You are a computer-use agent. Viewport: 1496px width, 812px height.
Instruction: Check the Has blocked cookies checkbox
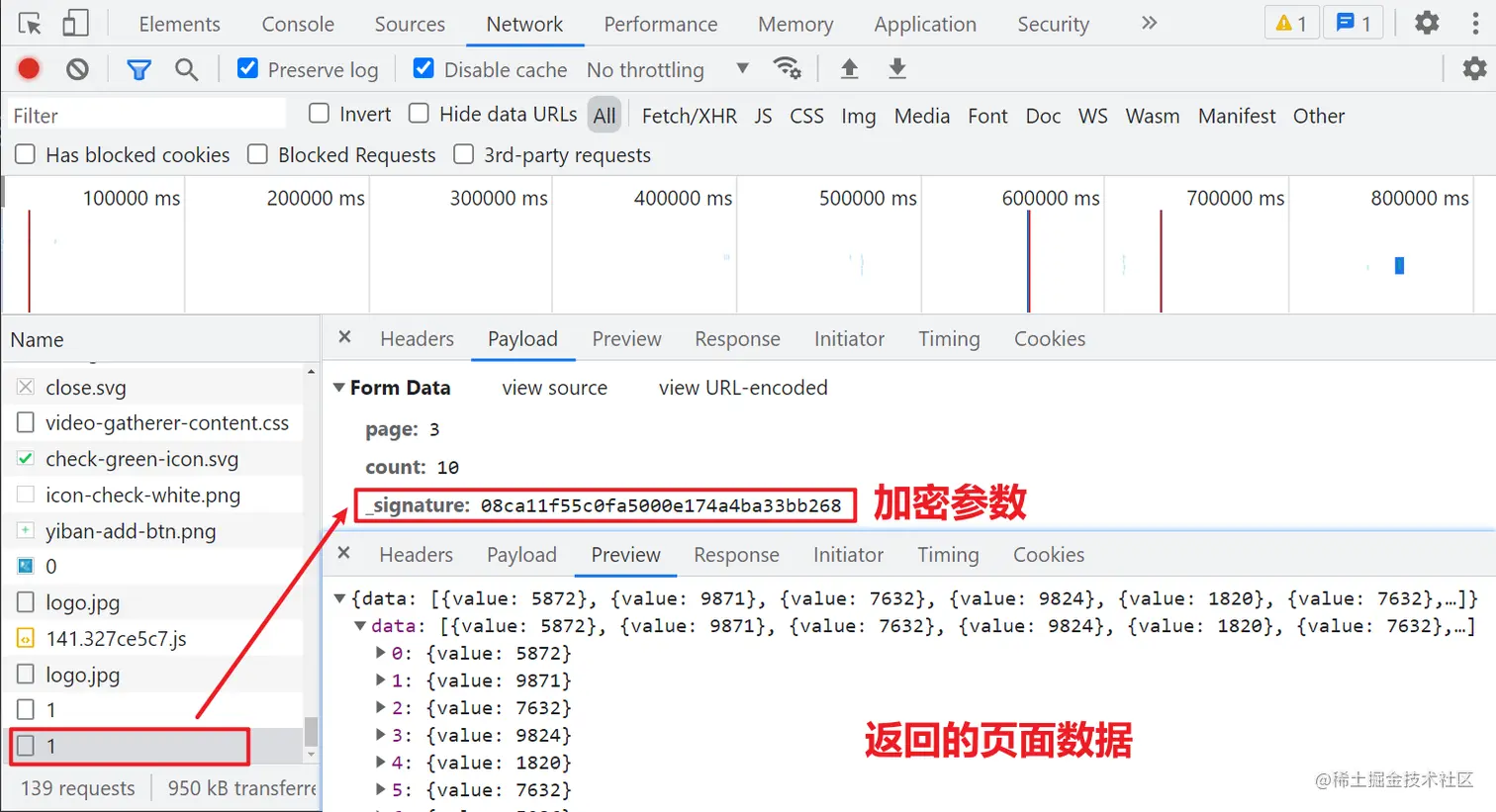(26, 154)
